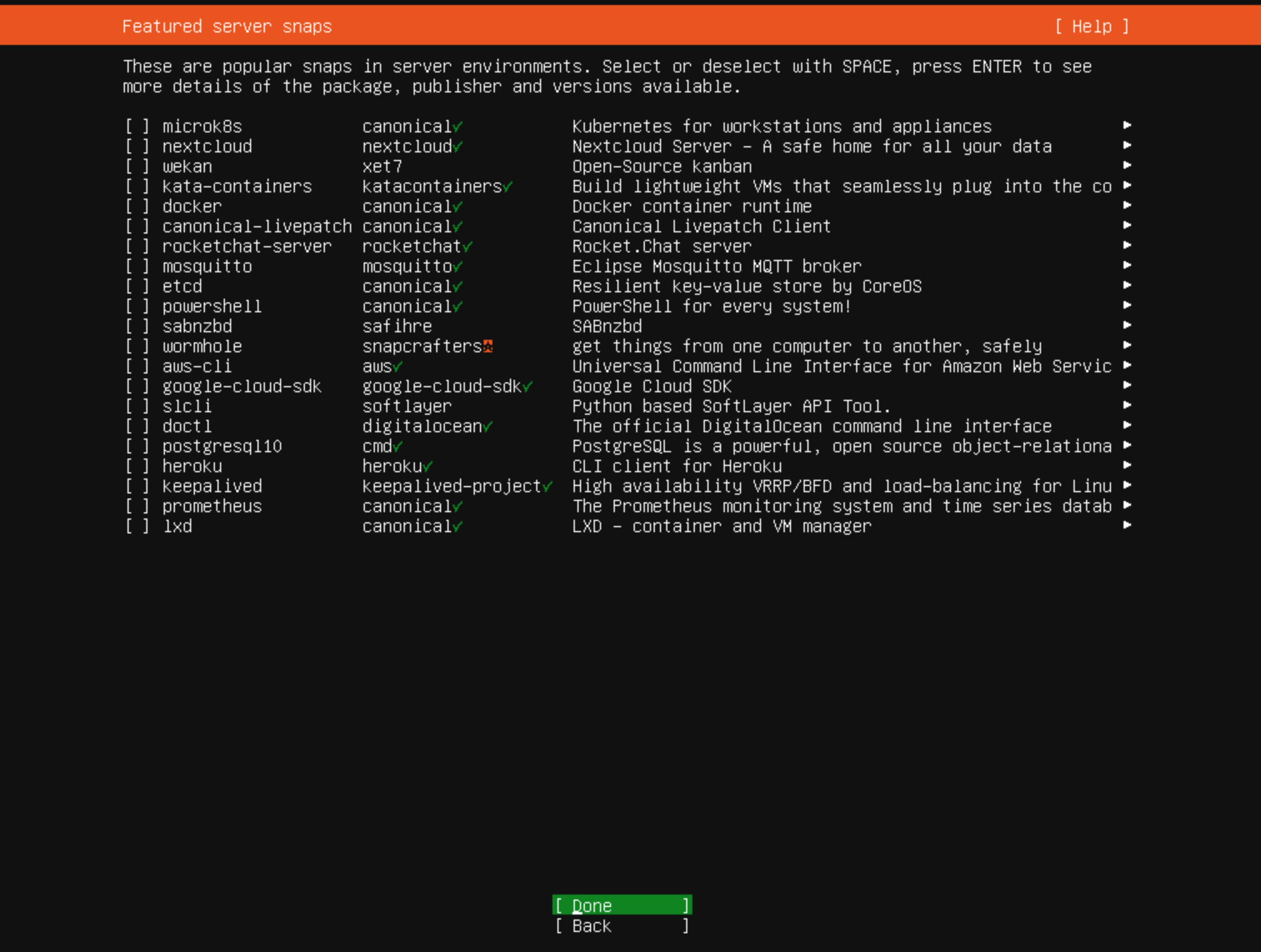Click the star badge beside snapcrafters publisher
Viewport: 1261px width, 952px height.
pos(488,347)
